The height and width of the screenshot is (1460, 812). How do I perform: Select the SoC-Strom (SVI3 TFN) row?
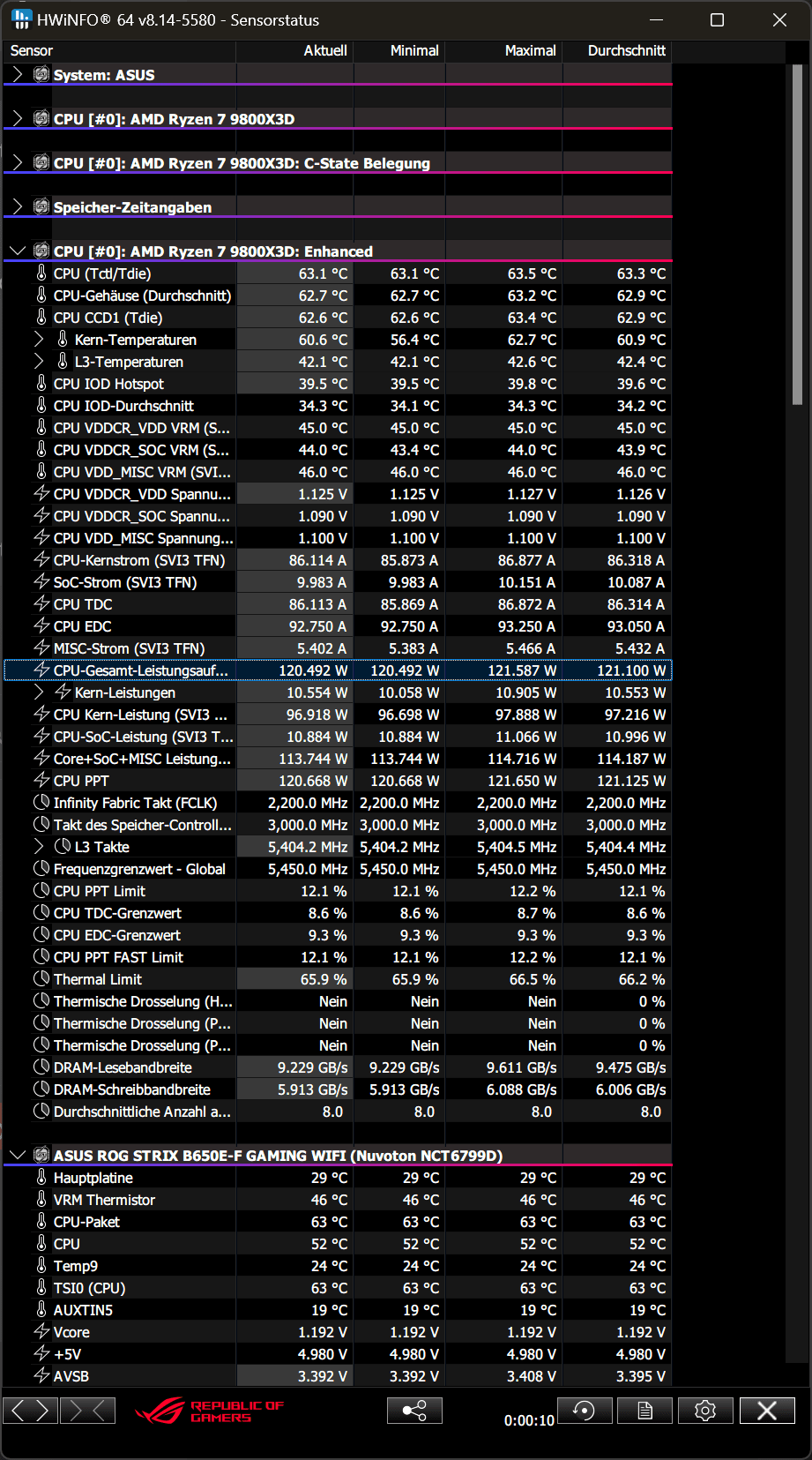pos(338,582)
